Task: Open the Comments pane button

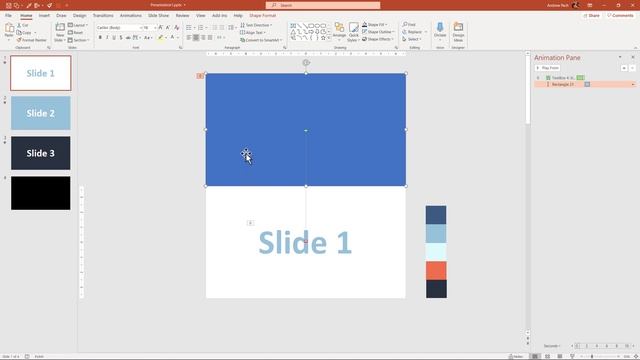Action: 620,16
